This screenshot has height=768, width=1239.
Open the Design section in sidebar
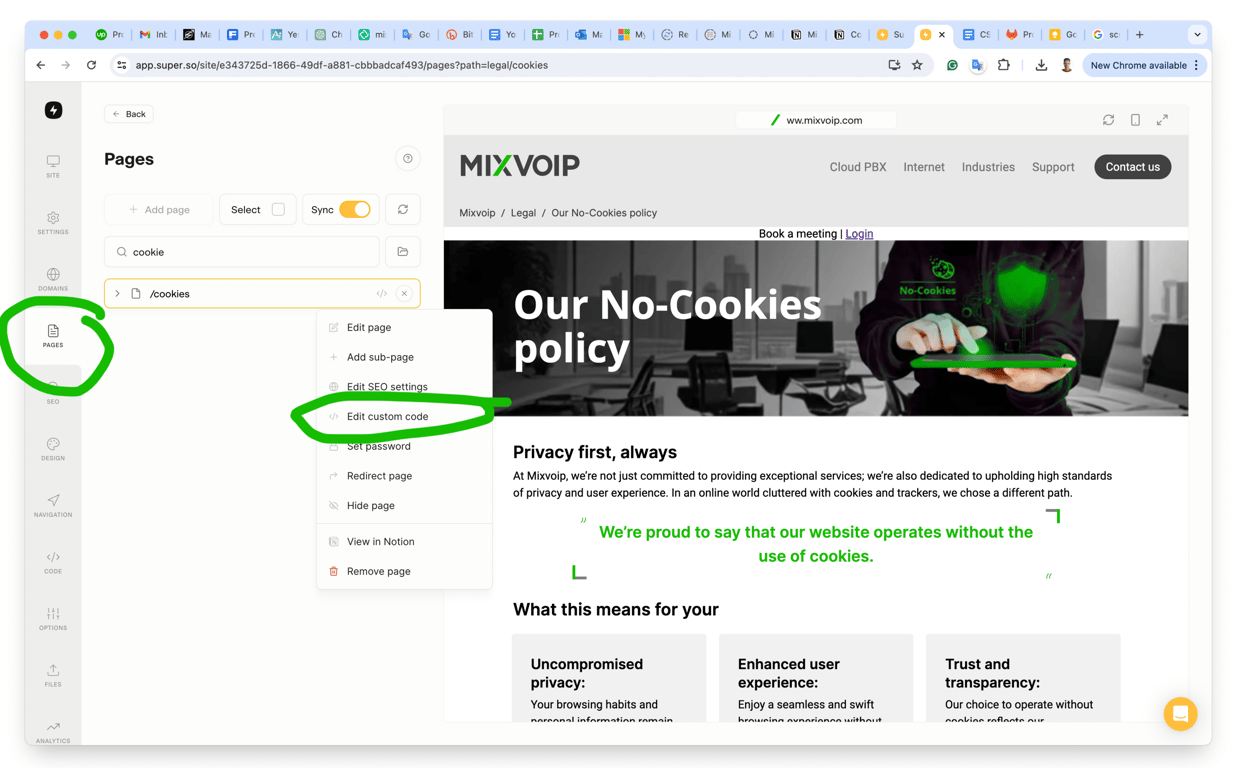[53, 449]
